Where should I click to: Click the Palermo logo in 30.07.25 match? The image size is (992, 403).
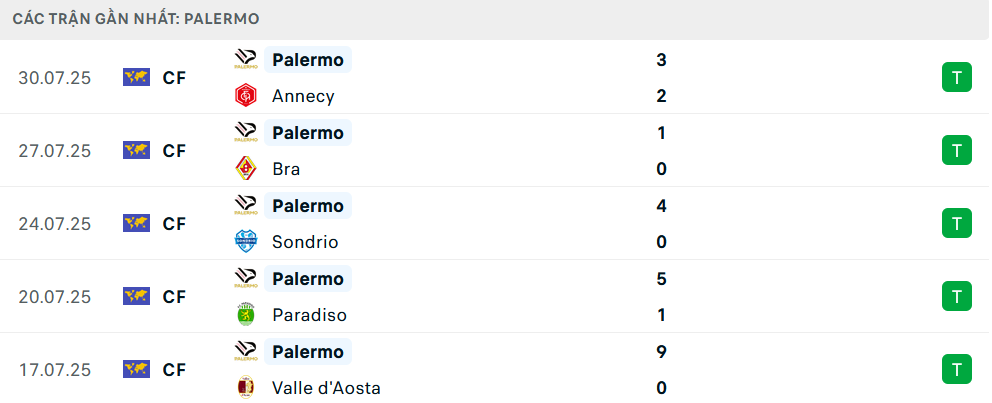(245, 60)
